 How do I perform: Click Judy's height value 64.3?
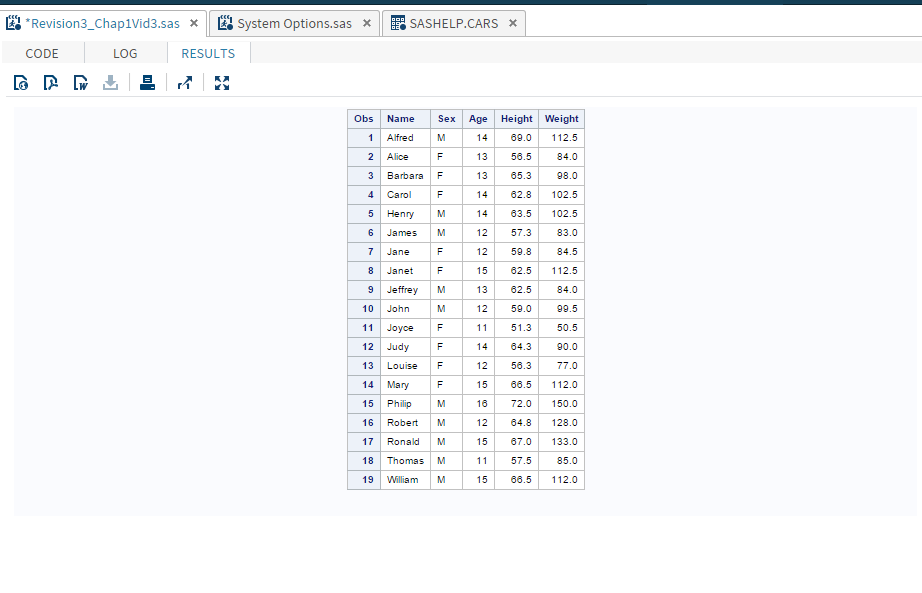pos(516,347)
